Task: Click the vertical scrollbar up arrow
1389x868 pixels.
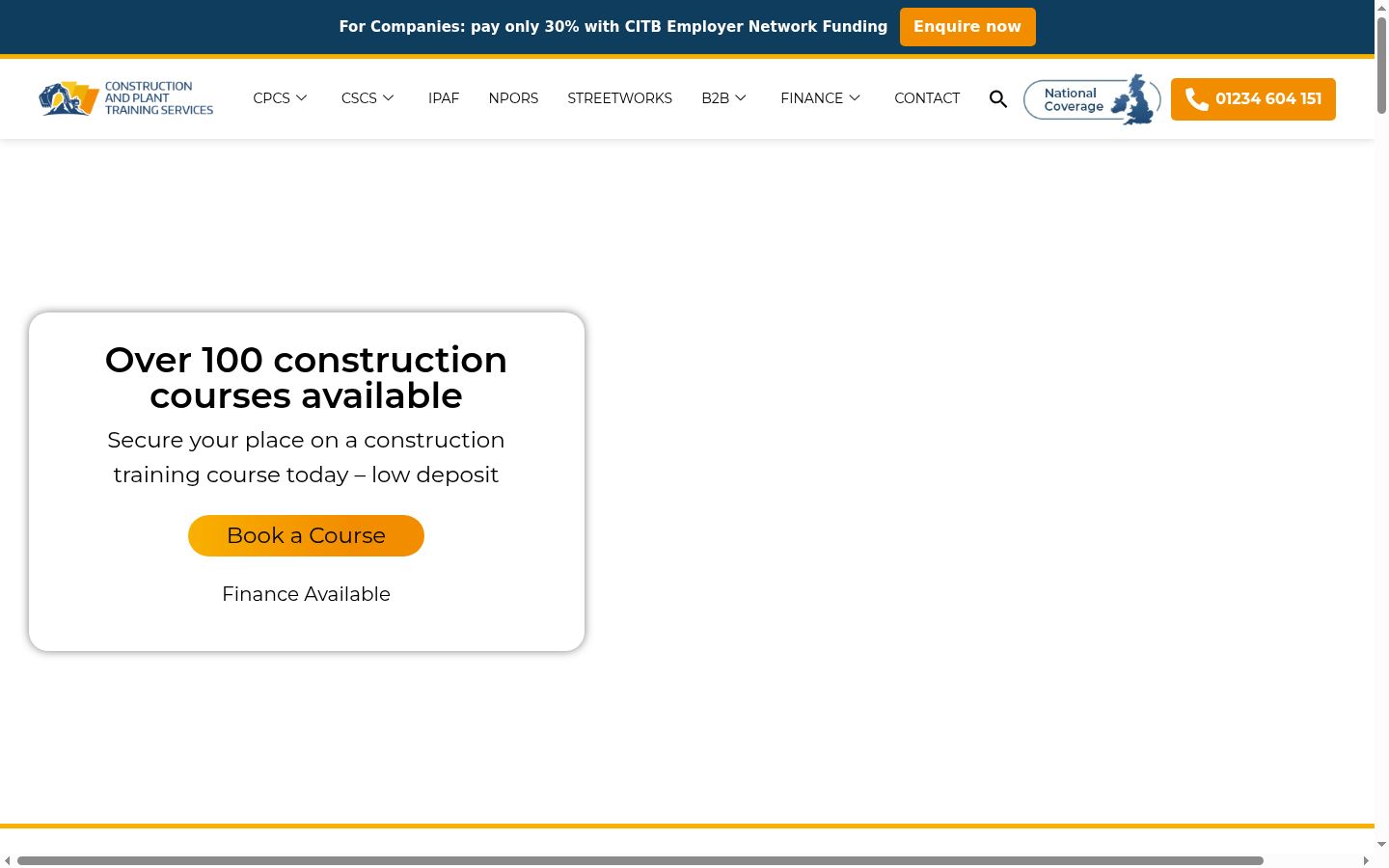Action: tap(1381, 7)
